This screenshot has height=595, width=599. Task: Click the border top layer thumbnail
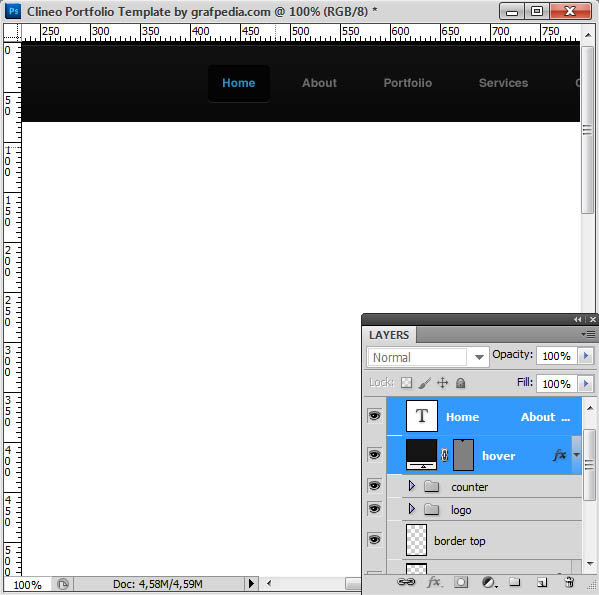point(416,540)
